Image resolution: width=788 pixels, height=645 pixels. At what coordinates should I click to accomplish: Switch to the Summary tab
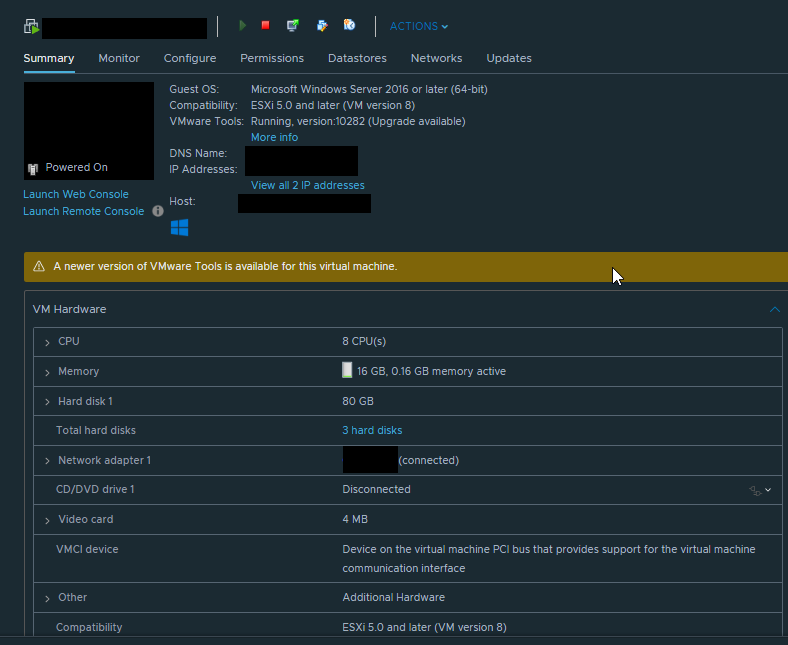pos(49,58)
